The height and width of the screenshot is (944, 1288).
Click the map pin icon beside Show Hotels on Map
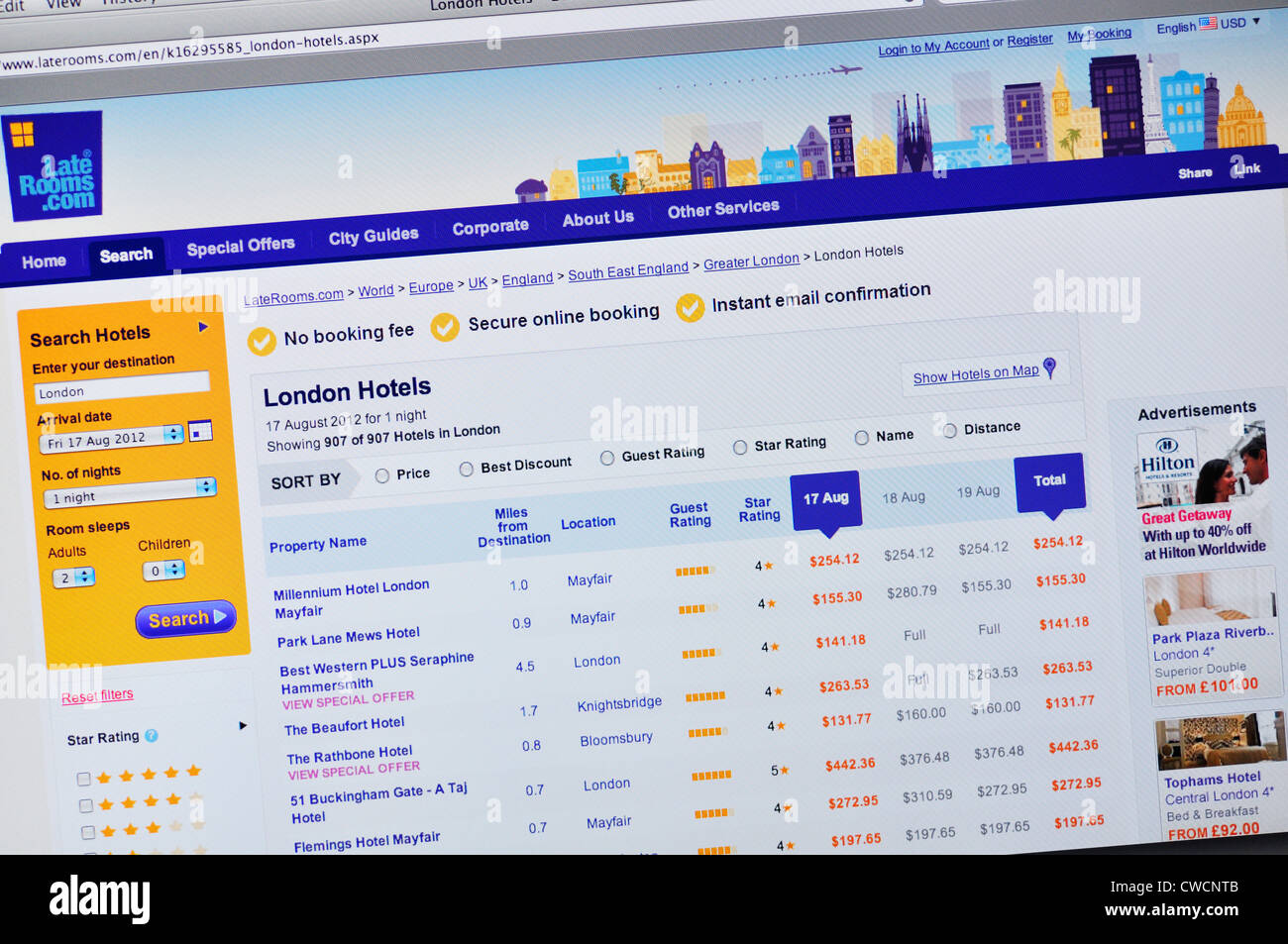pyautogui.click(x=1050, y=367)
